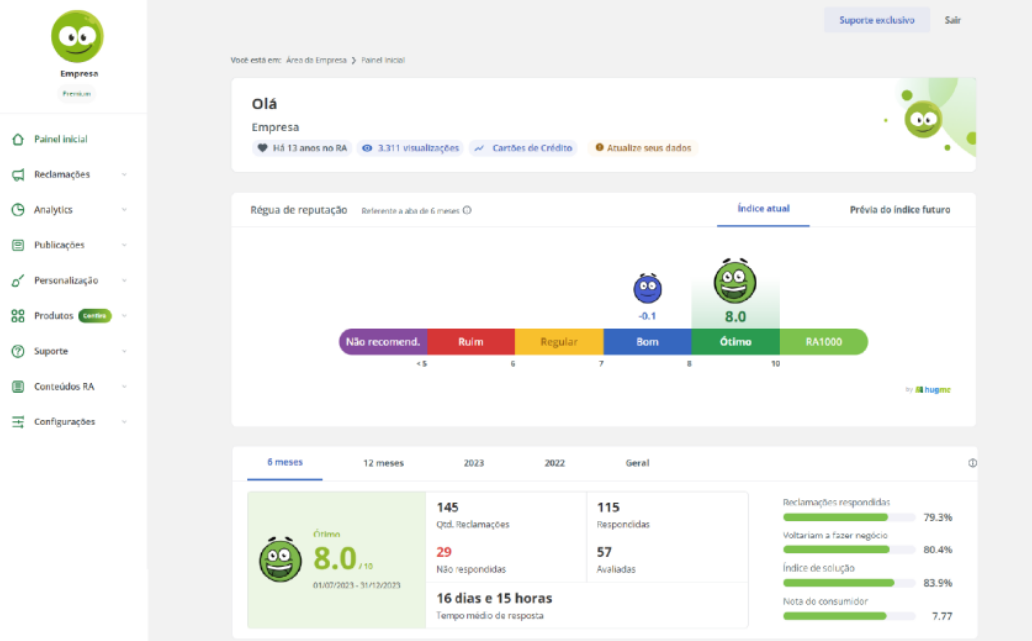Click the Ótimo segment on reputation ruler
Screen dimensions: 1032x641
point(735,342)
